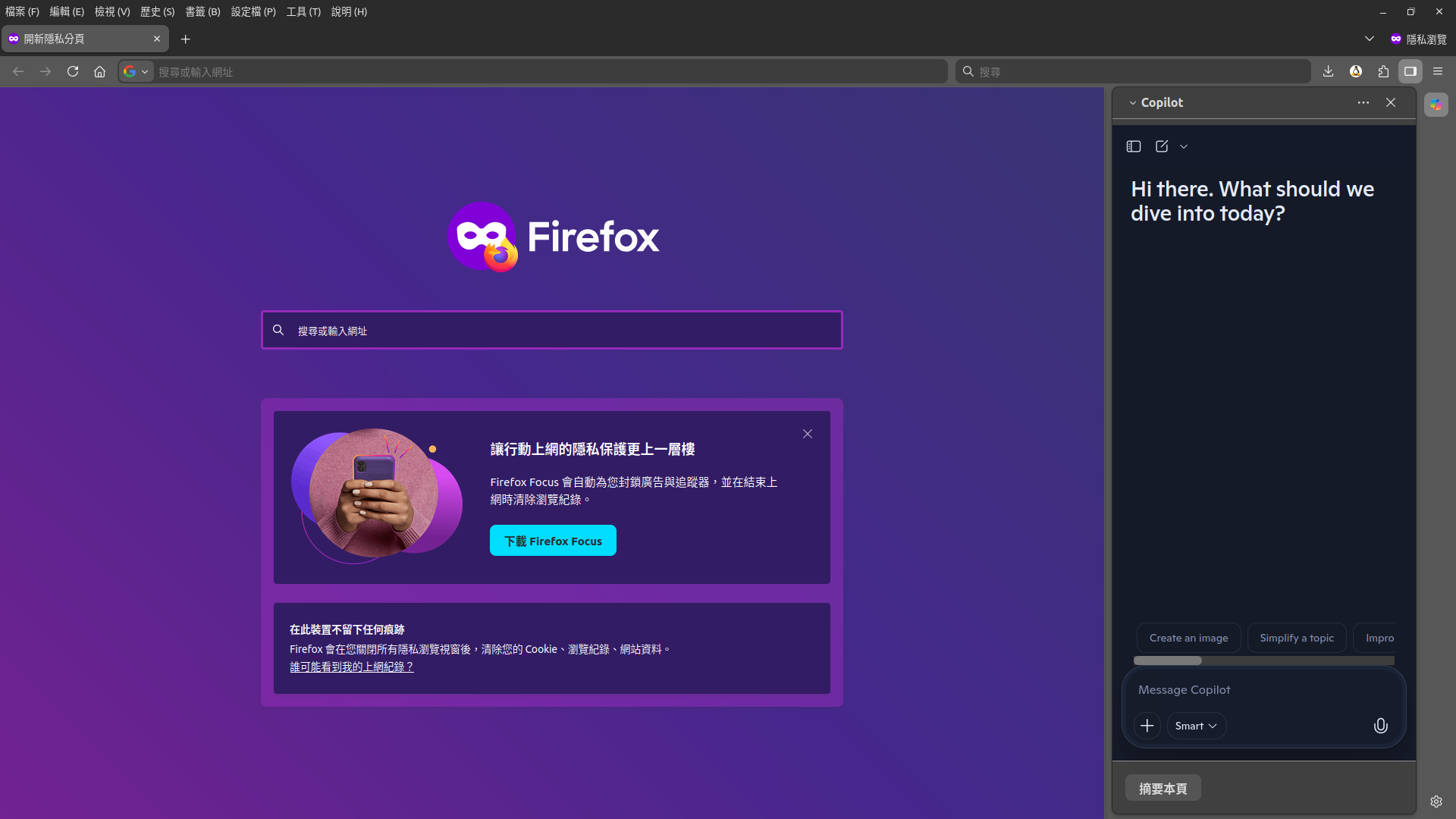The height and width of the screenshot is (819, 1456).
Task: Click the heading 讓行動上網的隱私保護更上一層樓
Action: (x=592, y=449)
